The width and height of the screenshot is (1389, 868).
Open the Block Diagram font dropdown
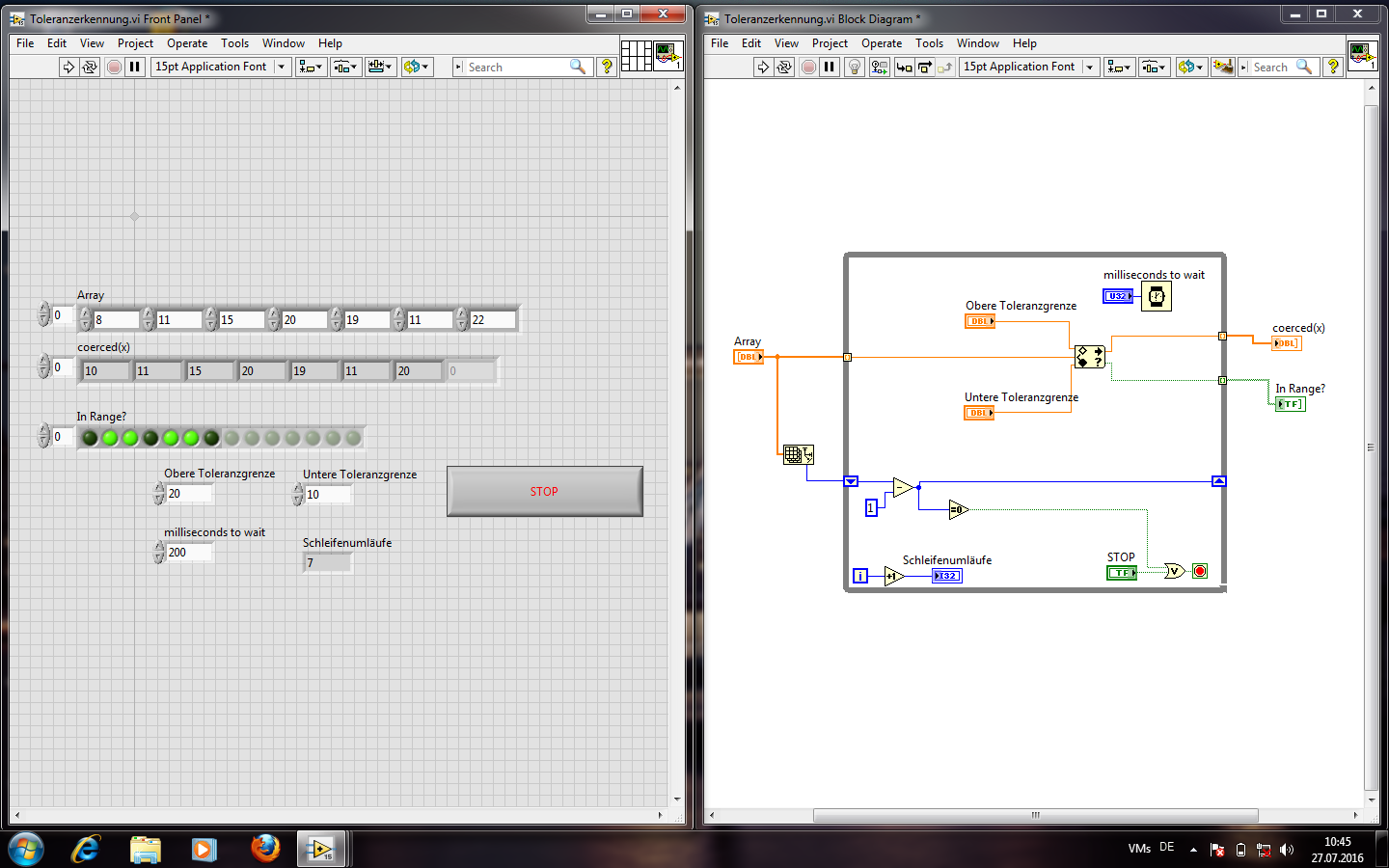coord(1029,67)
